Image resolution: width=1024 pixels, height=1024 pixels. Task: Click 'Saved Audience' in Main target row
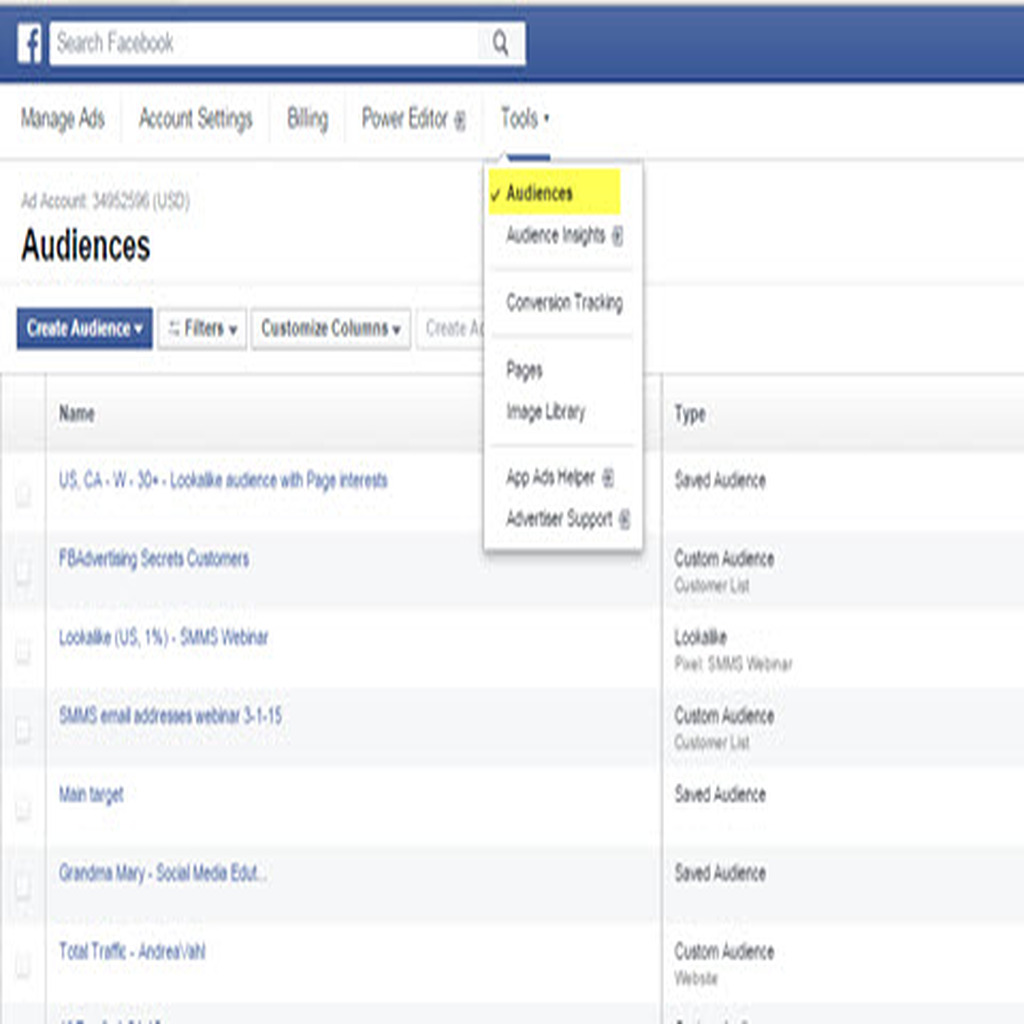click(720, 795)
